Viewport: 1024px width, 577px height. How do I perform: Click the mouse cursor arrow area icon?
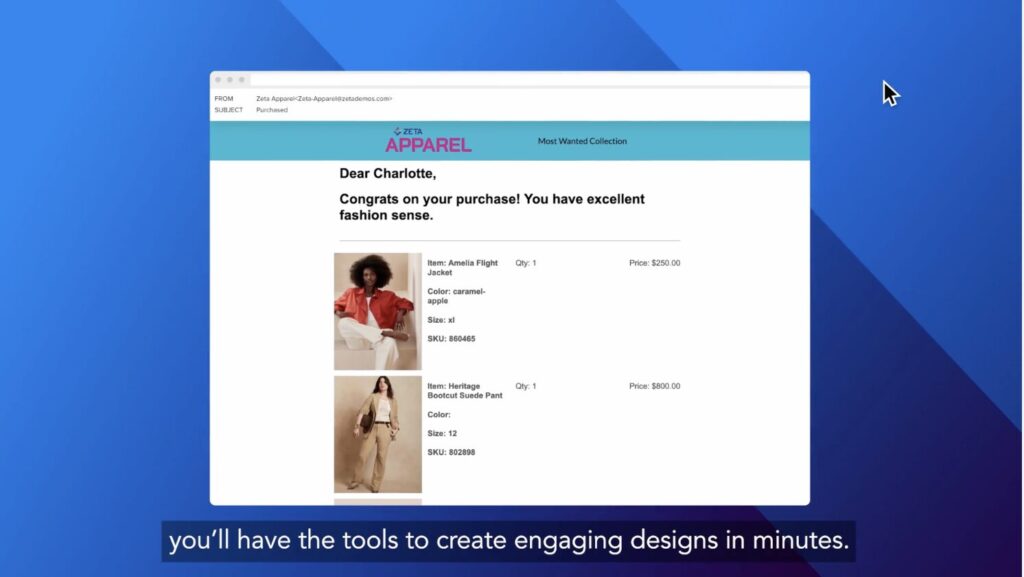pyautogui.click(x=888, y=92)
